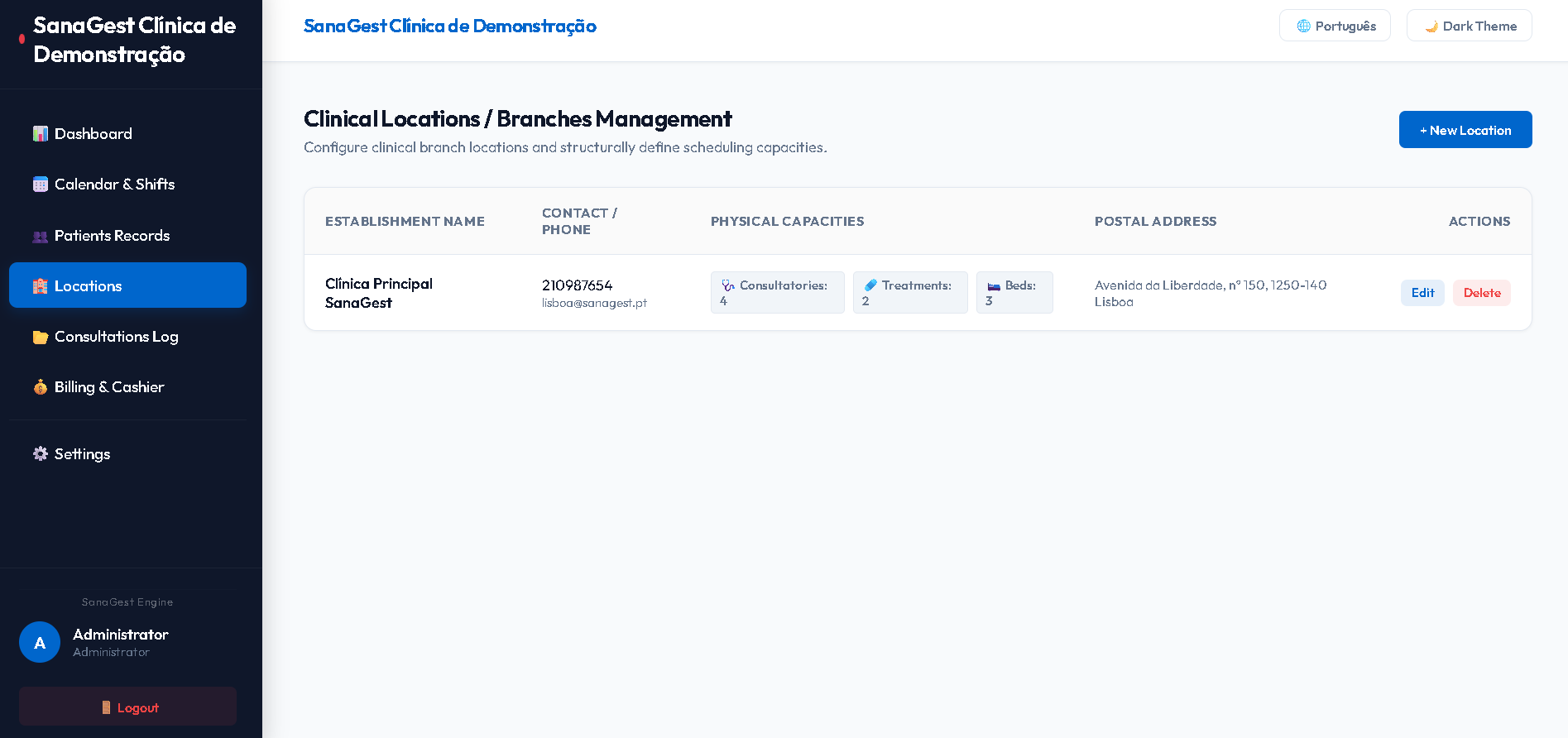Click the Administrator user name

coord(120,635)
